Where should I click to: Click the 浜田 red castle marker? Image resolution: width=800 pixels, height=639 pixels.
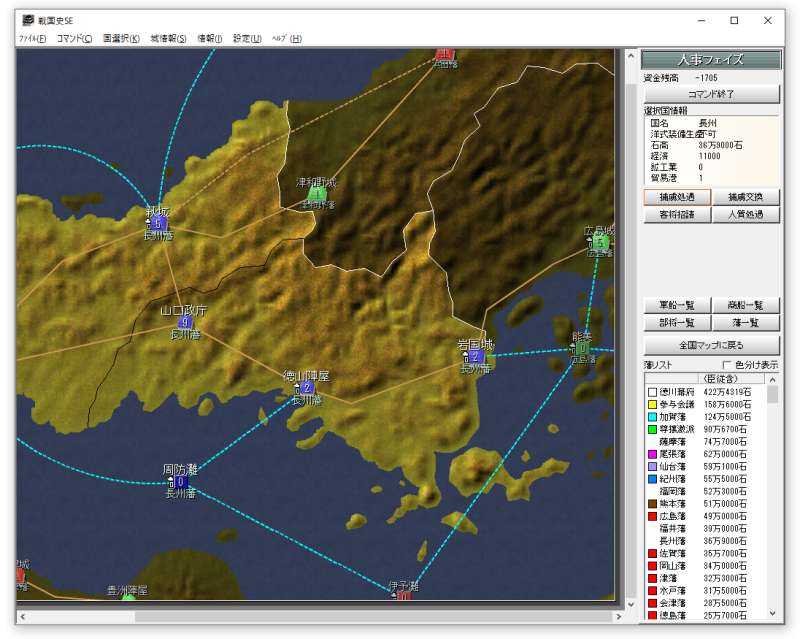(x=445, y=54)
